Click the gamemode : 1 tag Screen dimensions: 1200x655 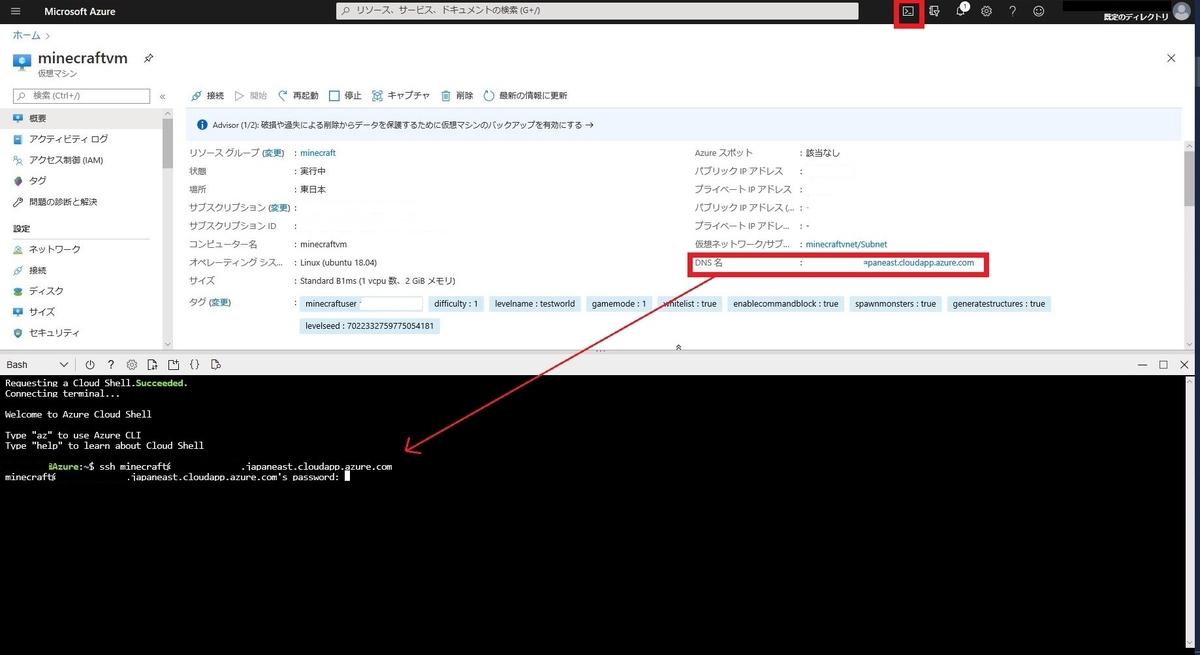(x=619, y=304)
